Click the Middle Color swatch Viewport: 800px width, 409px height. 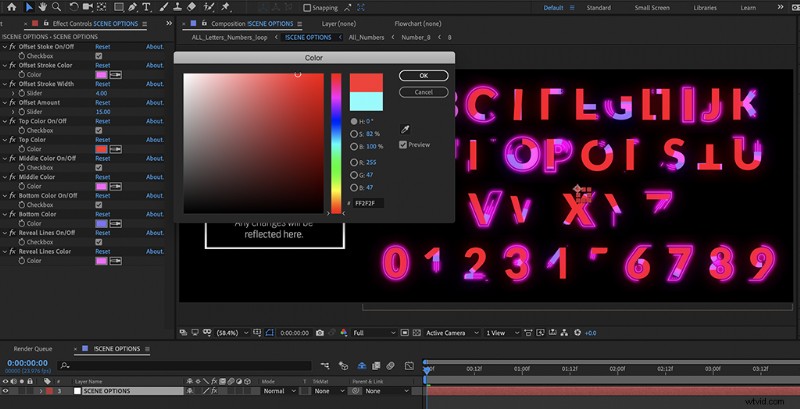tap(101, 186)
